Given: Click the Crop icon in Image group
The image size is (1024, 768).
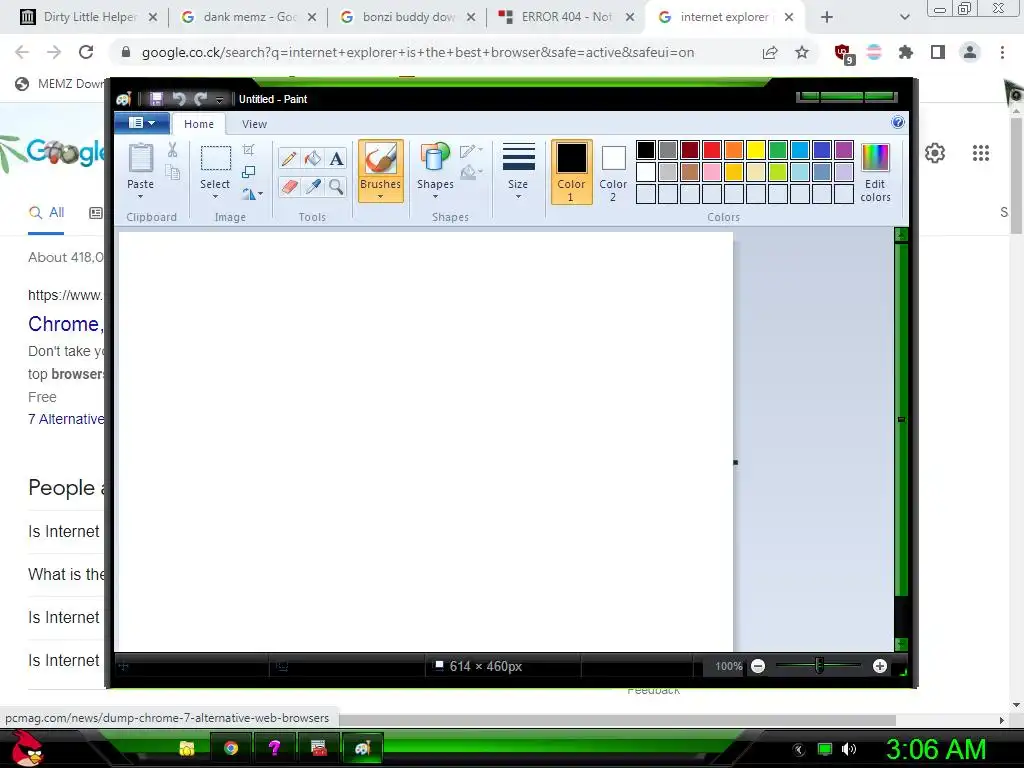Looking at the screenshot, I should [248, 150].
